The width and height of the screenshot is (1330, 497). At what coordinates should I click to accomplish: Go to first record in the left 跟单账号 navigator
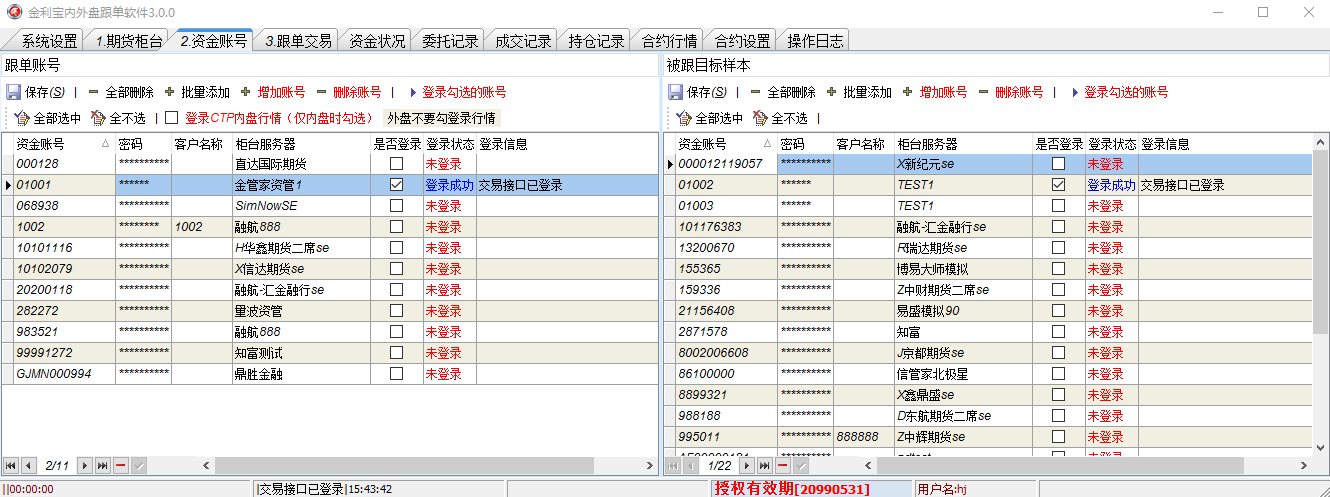coord(11,466)
